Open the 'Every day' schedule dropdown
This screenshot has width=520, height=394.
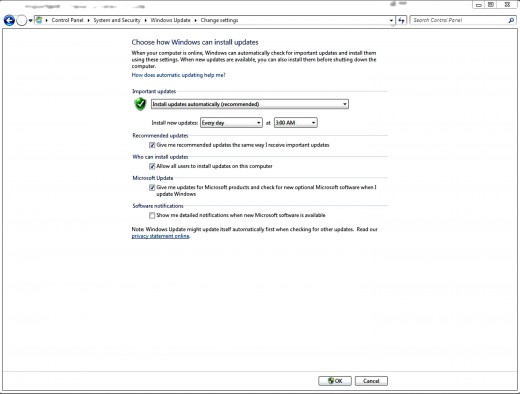click(231, 123)
